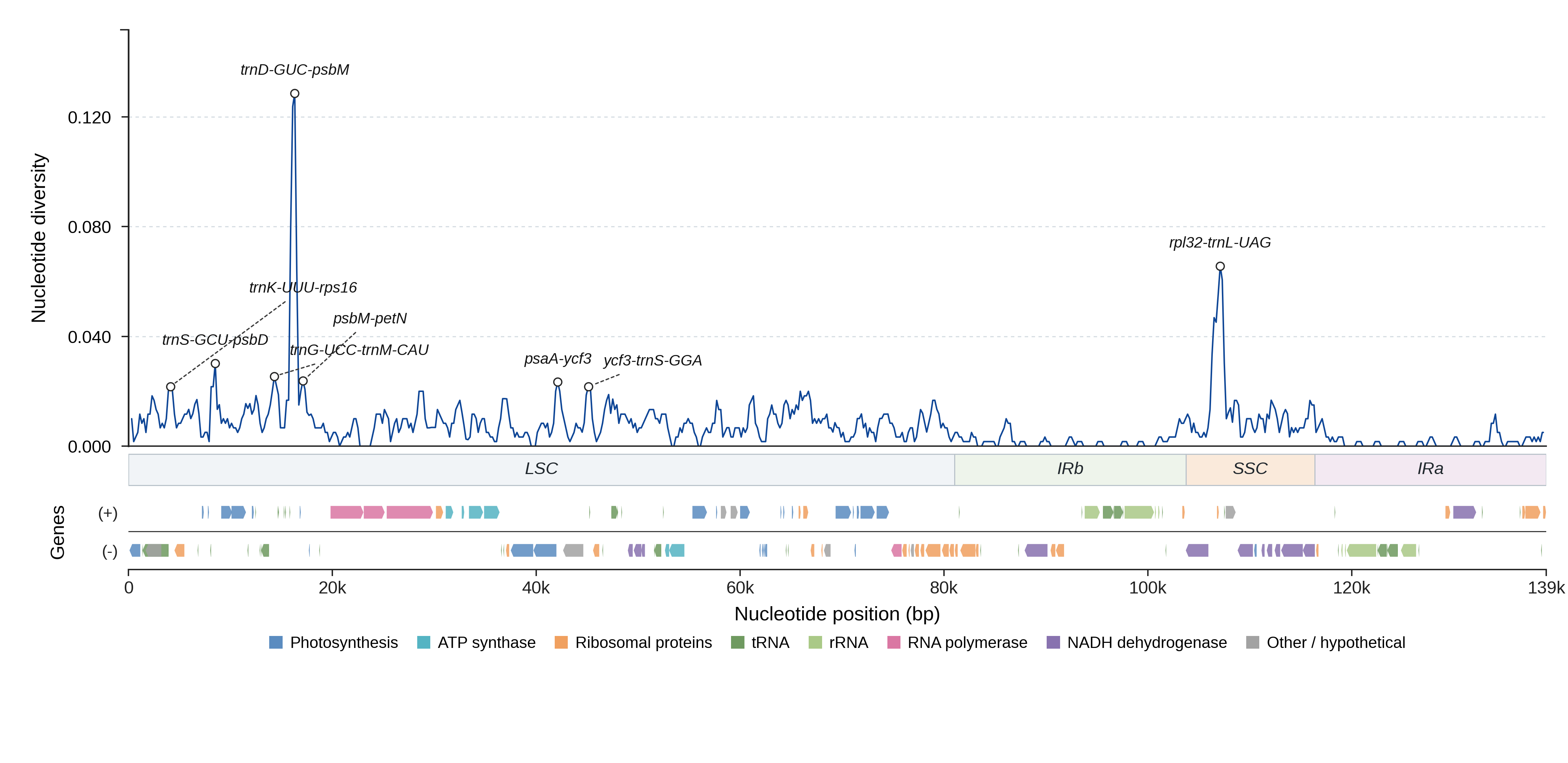Click the 139k x-axis tick label
The image size is (1568, 763).
(1546, 588)
